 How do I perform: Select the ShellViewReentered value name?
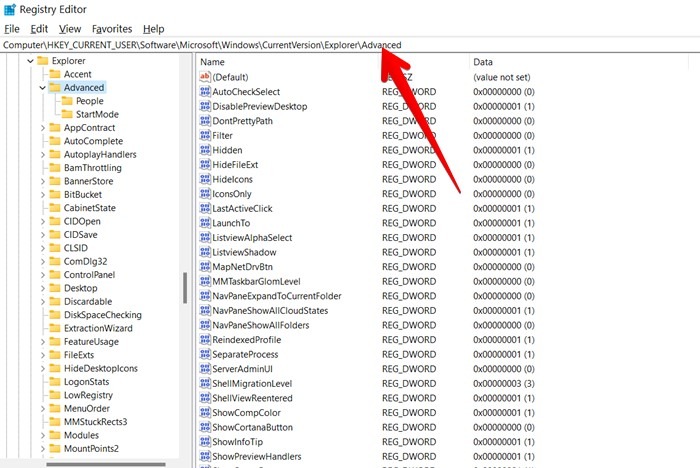tap(252, 398)
